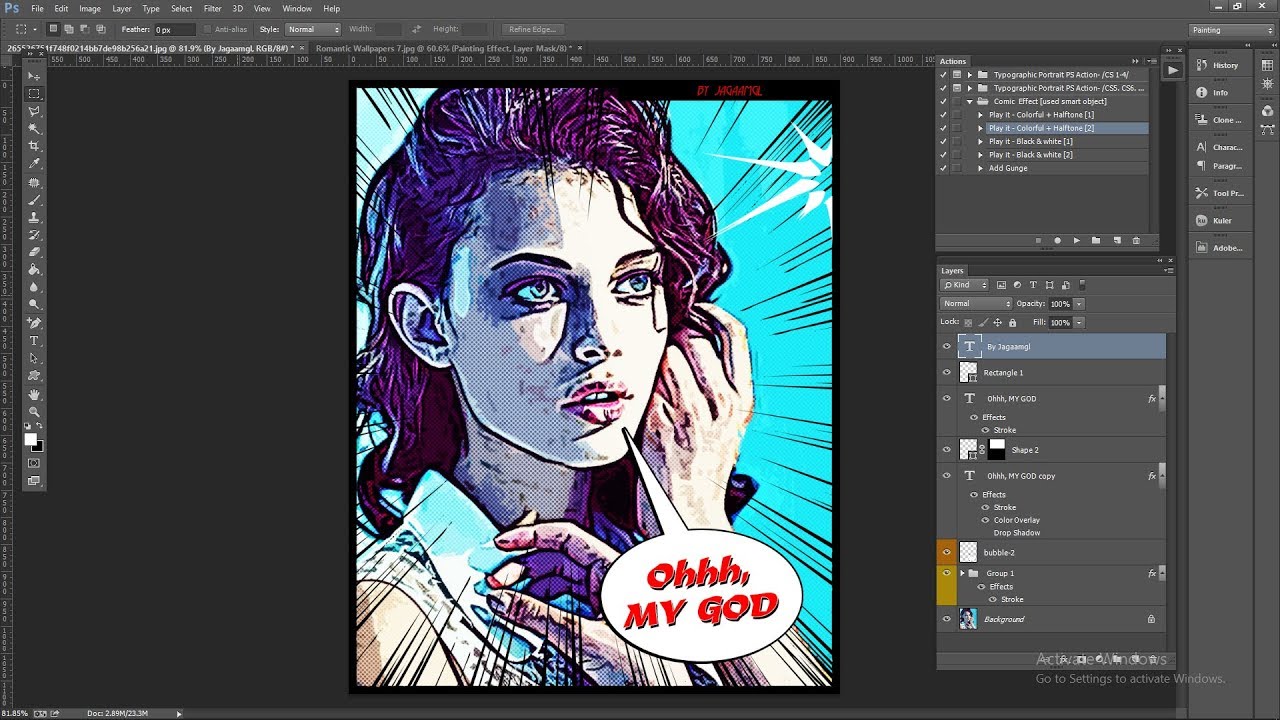Open the Fill dropdown arrow

point(1078,323)
